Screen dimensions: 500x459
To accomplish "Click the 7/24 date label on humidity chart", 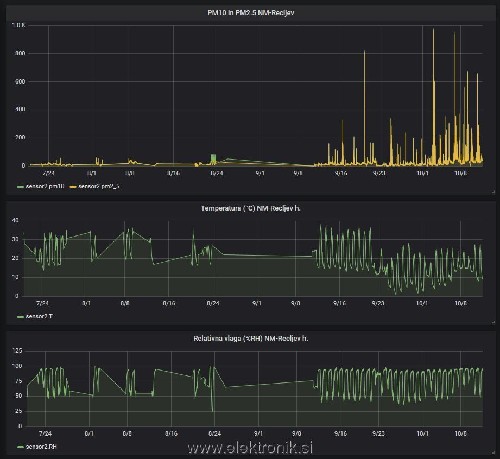I will coord(45,434).
